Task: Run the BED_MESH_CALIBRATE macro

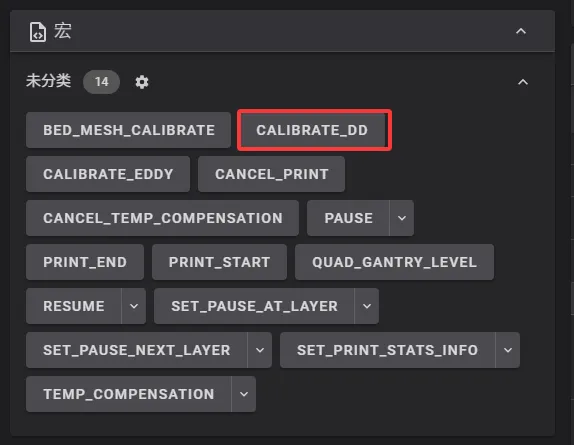Action: pyautogui.click(x=128, y=130)
